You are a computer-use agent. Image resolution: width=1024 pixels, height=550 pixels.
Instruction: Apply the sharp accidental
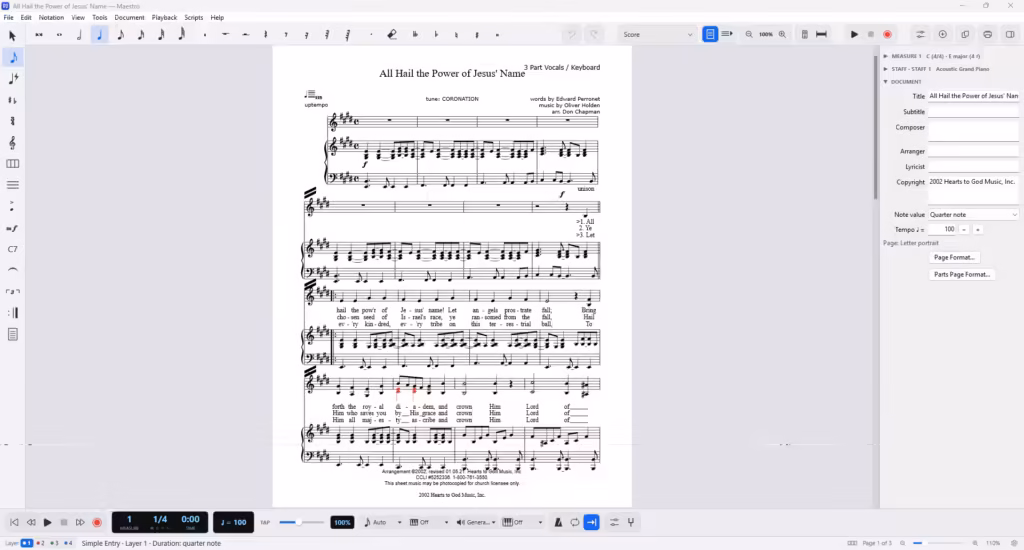pos(477,35)
